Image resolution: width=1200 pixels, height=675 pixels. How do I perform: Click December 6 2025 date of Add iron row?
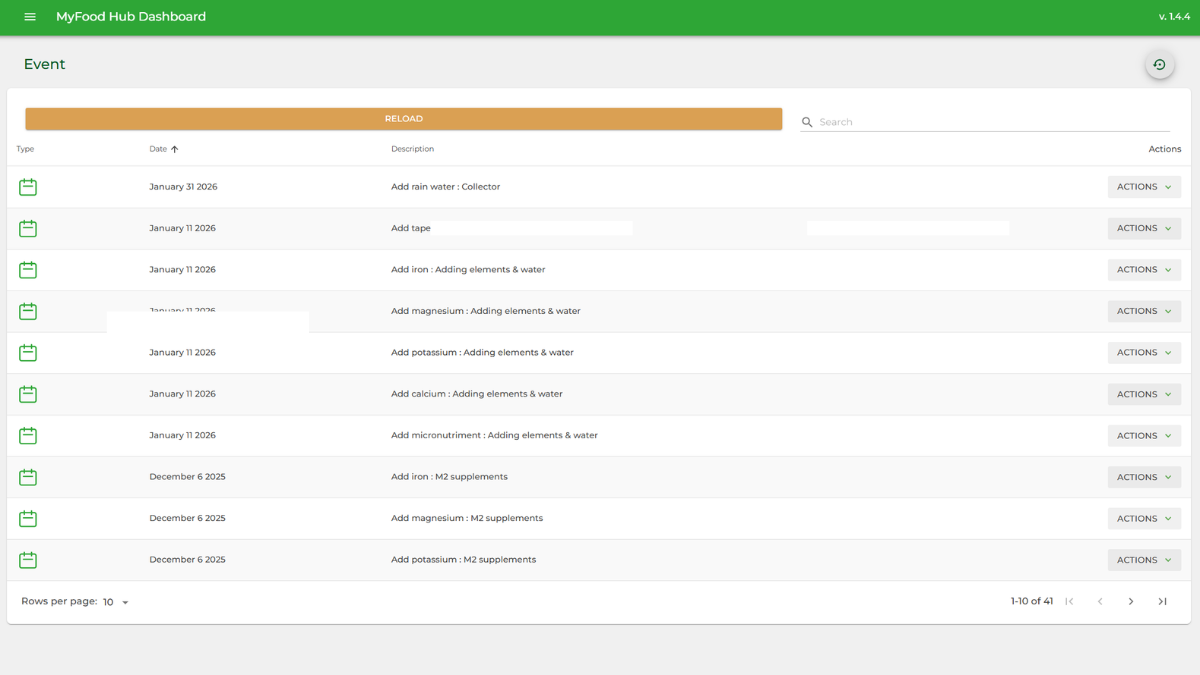pyautogui.click(x=187, y=477)
